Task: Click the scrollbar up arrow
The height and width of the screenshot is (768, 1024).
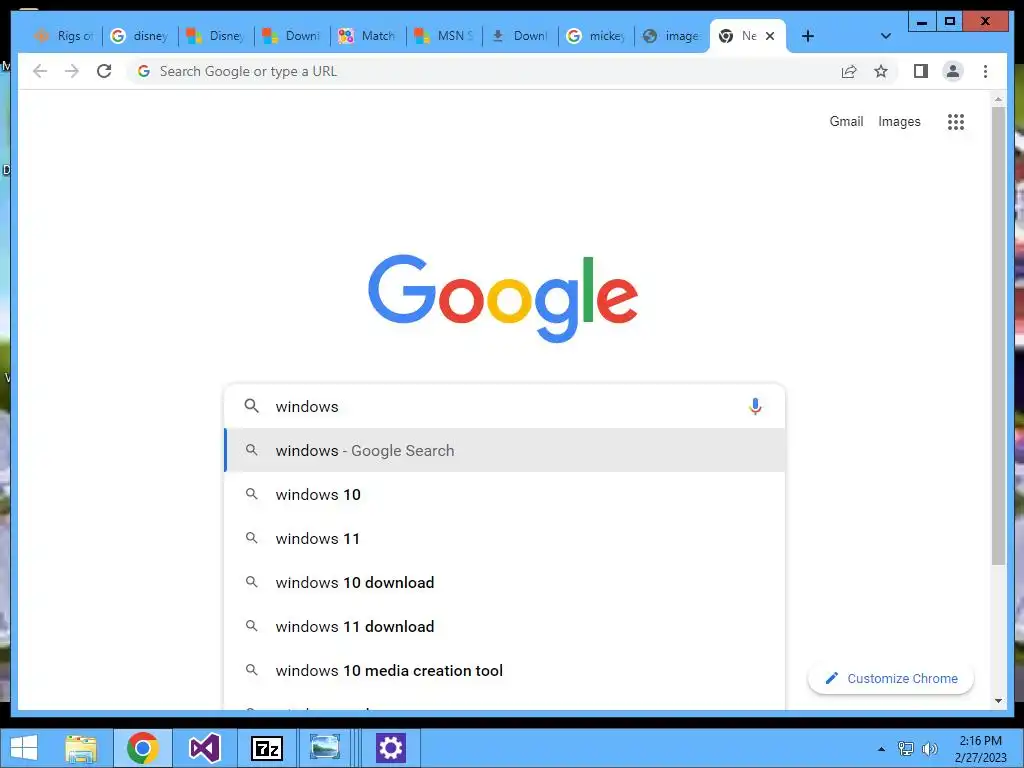Action: coord(998,100)
